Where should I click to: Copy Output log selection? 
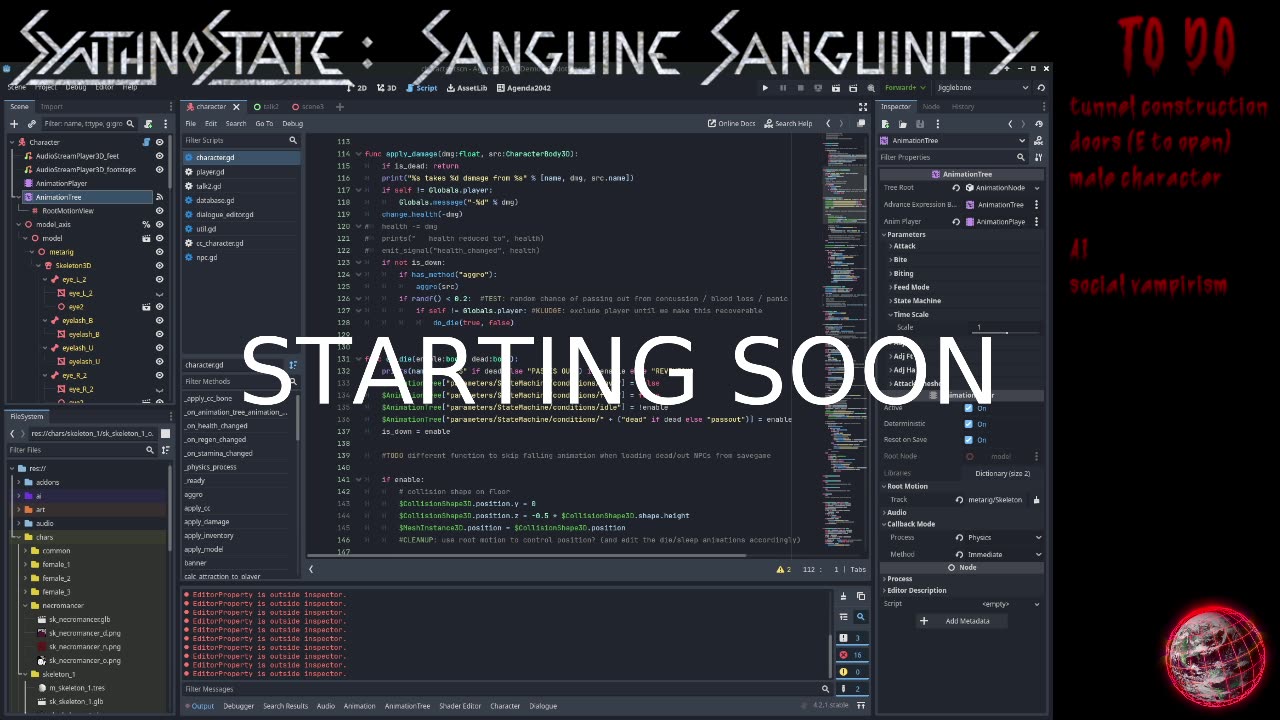click(860, 597)
